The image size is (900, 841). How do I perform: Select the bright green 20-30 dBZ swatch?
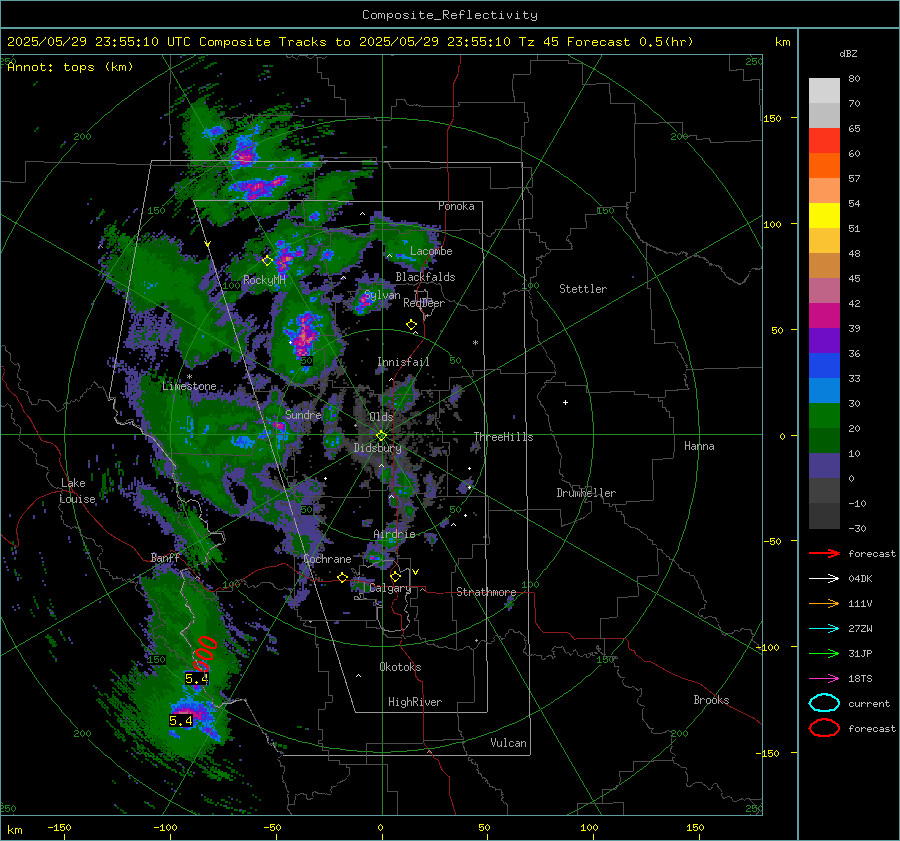point(824,416)
